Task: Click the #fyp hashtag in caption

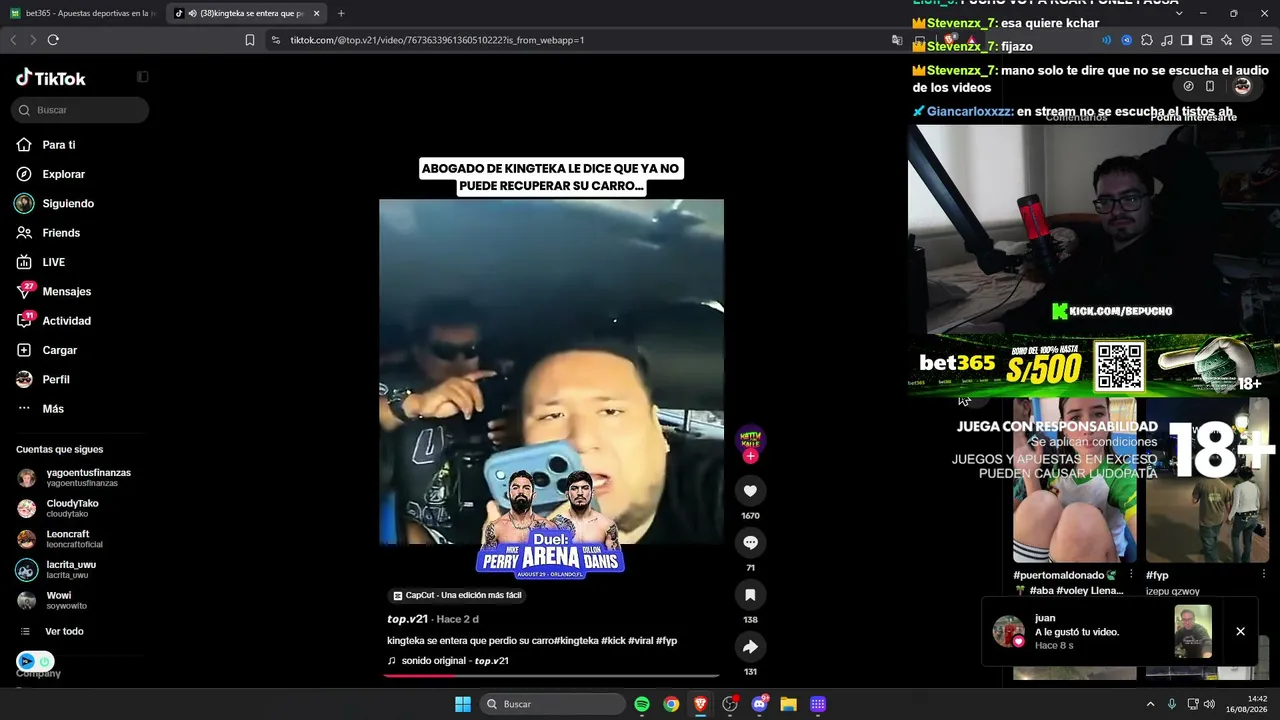Action: (x=667, y=640)
